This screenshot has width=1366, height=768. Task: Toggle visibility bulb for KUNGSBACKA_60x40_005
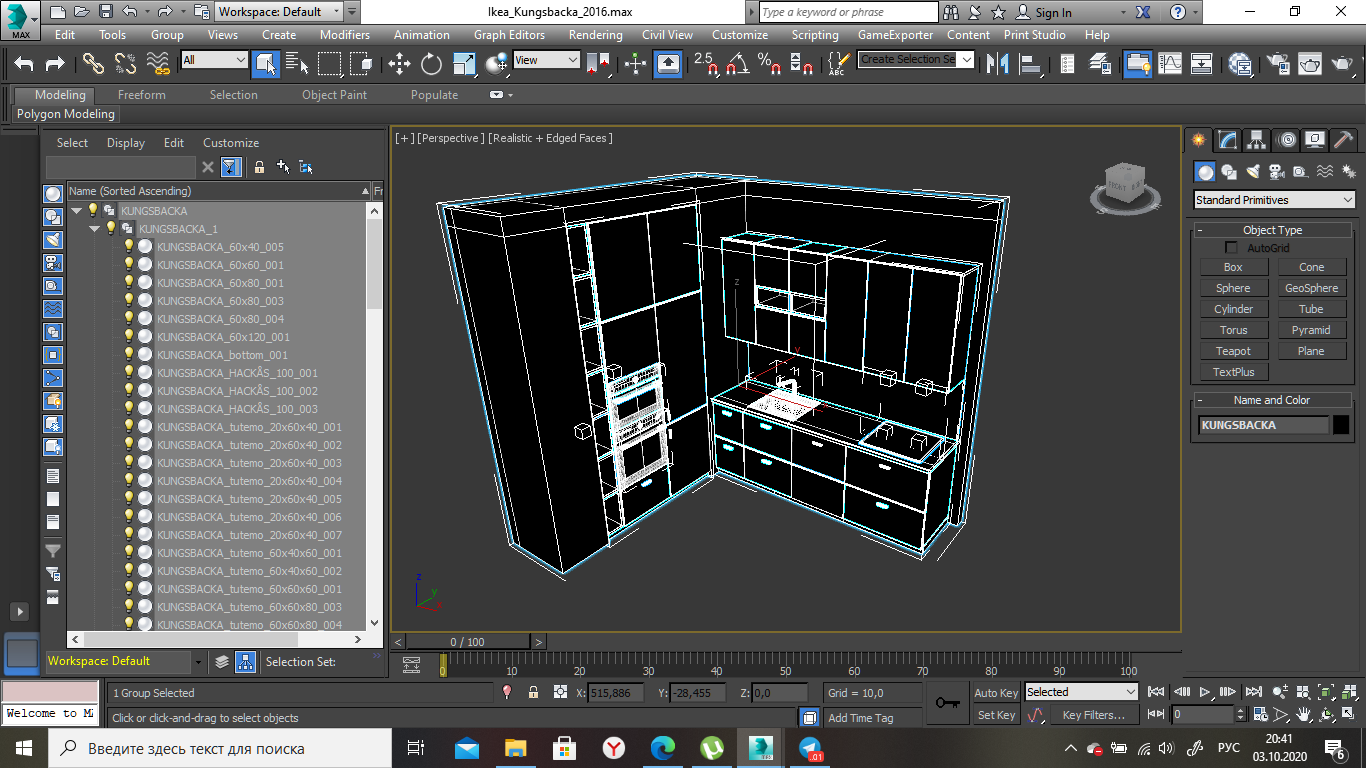pos(128,246)
